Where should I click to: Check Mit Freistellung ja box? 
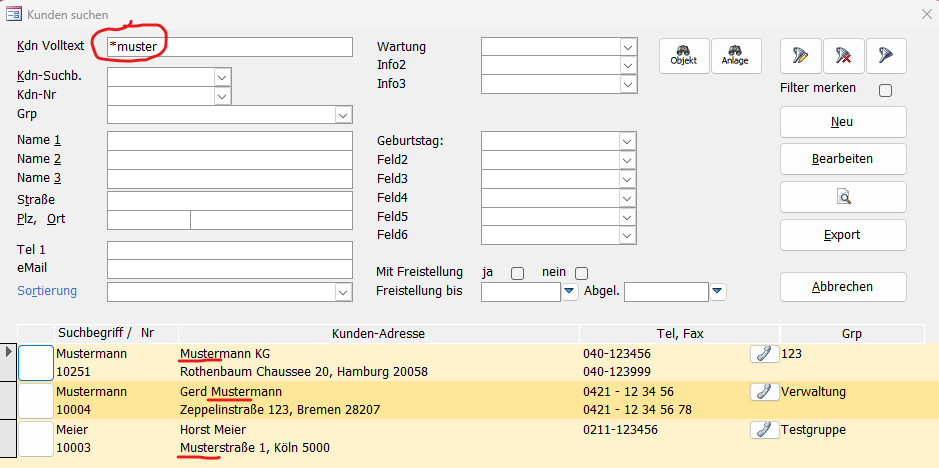517,273
